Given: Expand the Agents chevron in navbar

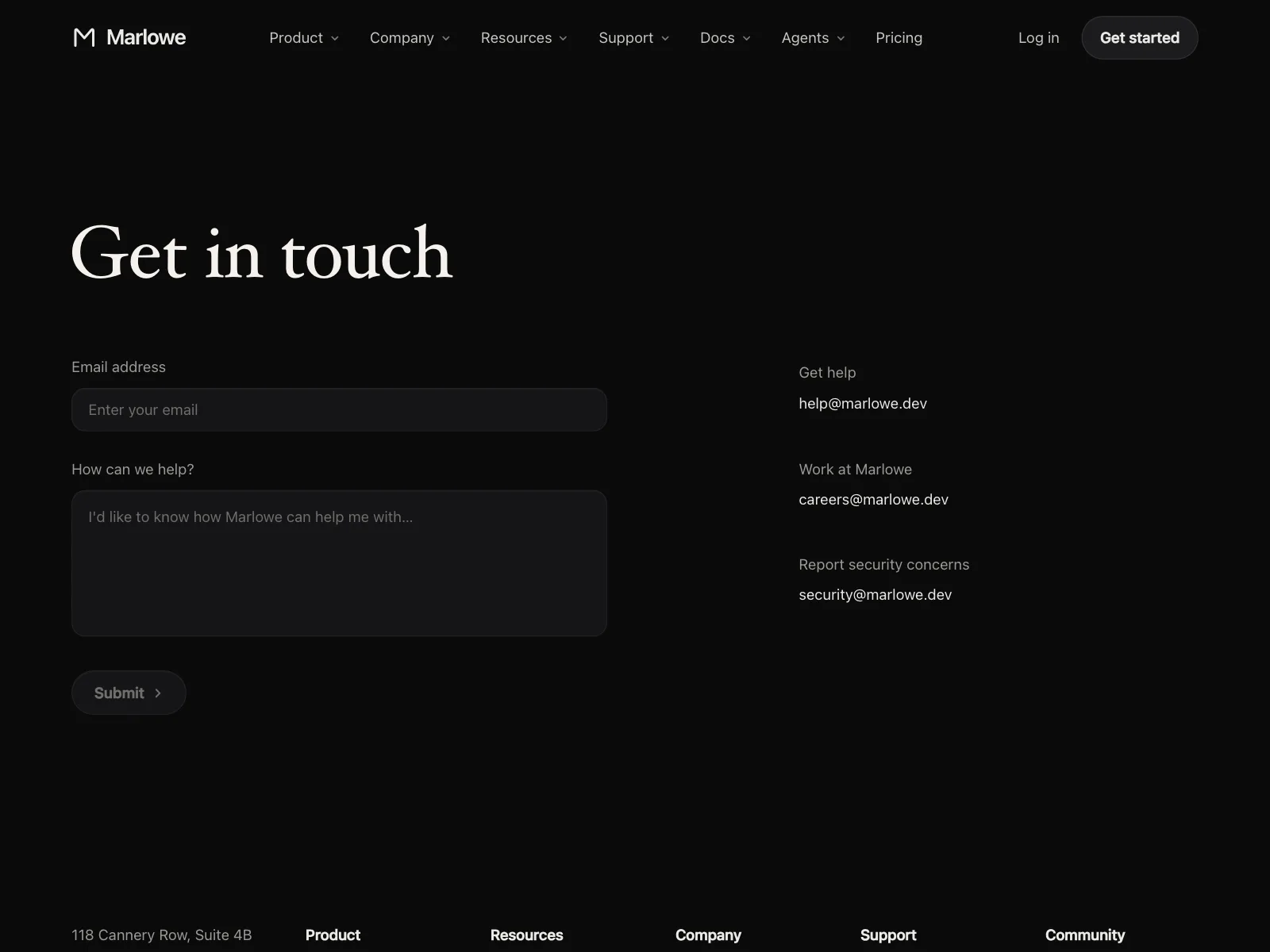Looking at the screenshot, I should [841, 38].
